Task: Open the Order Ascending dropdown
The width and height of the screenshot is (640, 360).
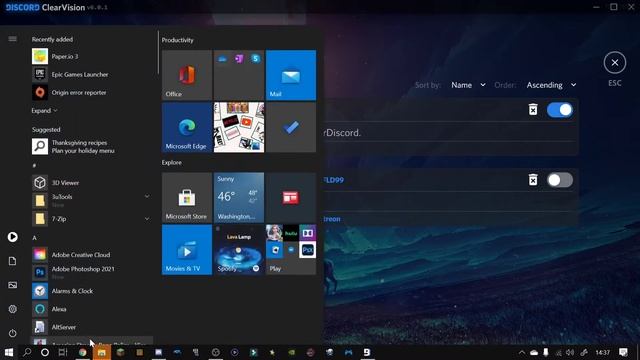Action: (x=551, y=85)
